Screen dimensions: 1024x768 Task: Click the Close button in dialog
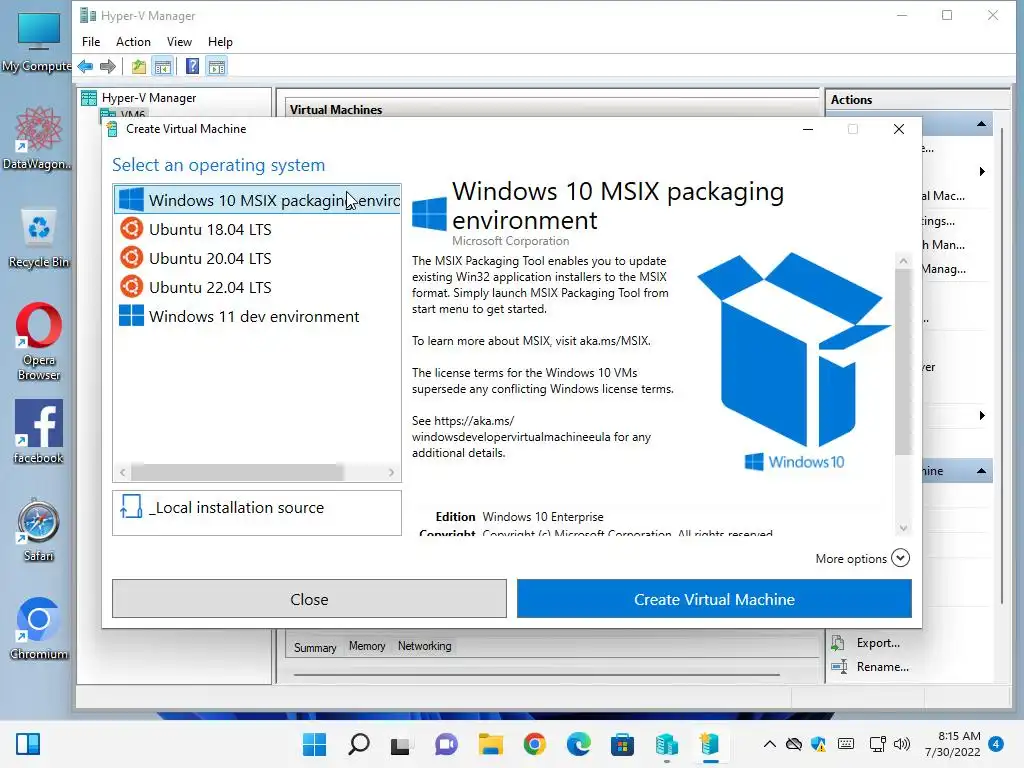(310, 598)
